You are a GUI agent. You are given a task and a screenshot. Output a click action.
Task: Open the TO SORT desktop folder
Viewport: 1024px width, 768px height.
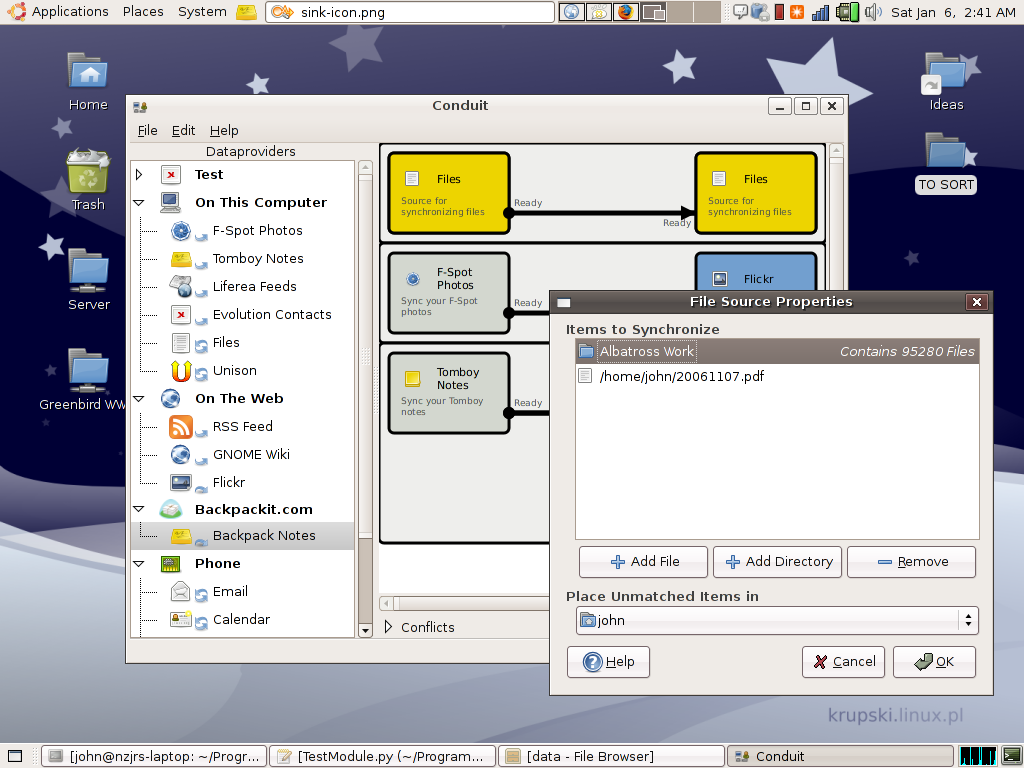pyautogui.click(x=946, y=152)
